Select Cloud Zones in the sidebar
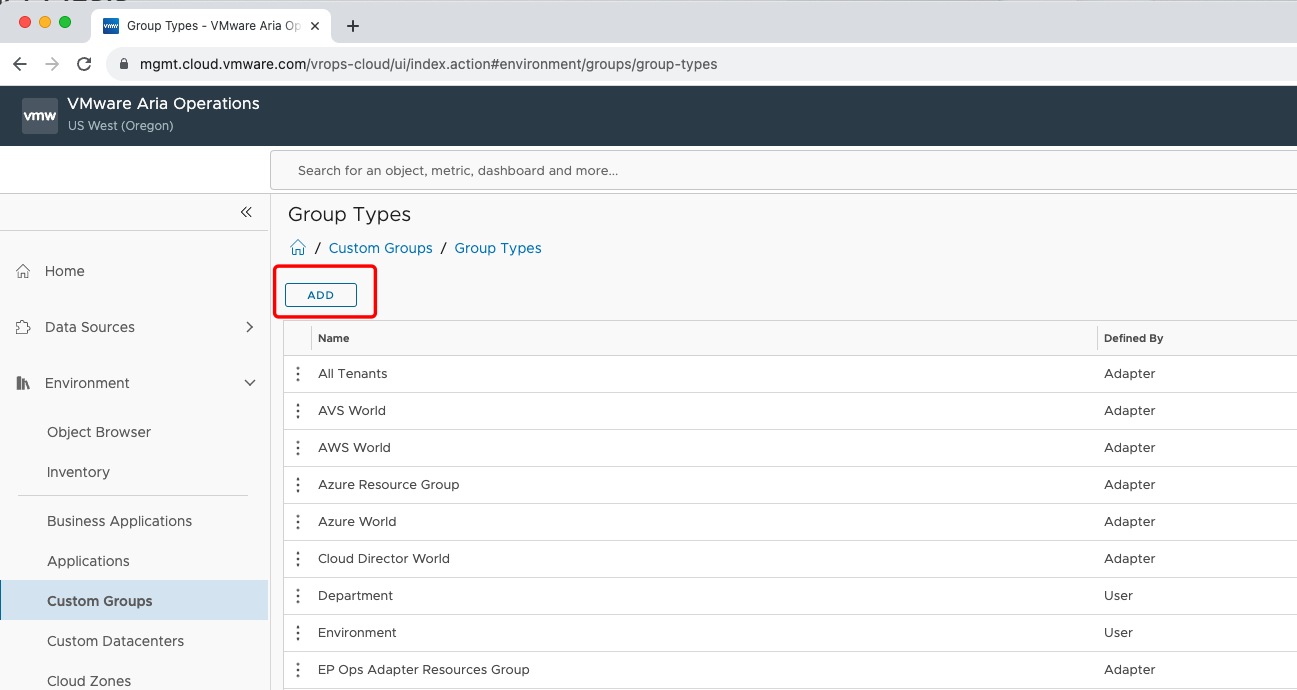The image size is (1297, 690). pyautogui.click(x=89, y=680)
